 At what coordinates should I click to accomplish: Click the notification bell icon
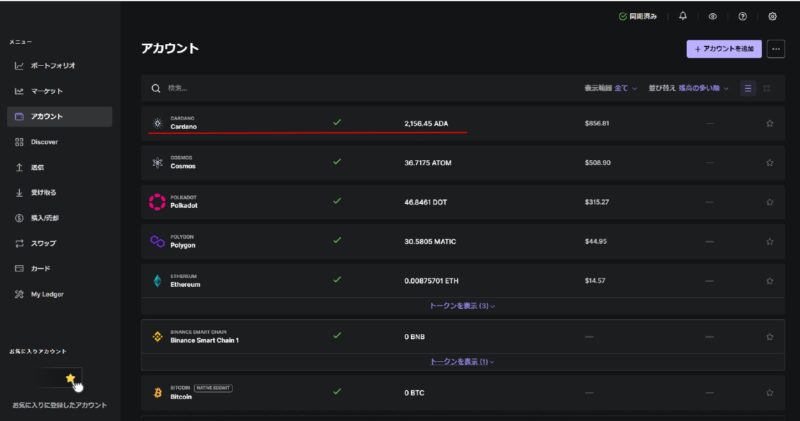683,16
